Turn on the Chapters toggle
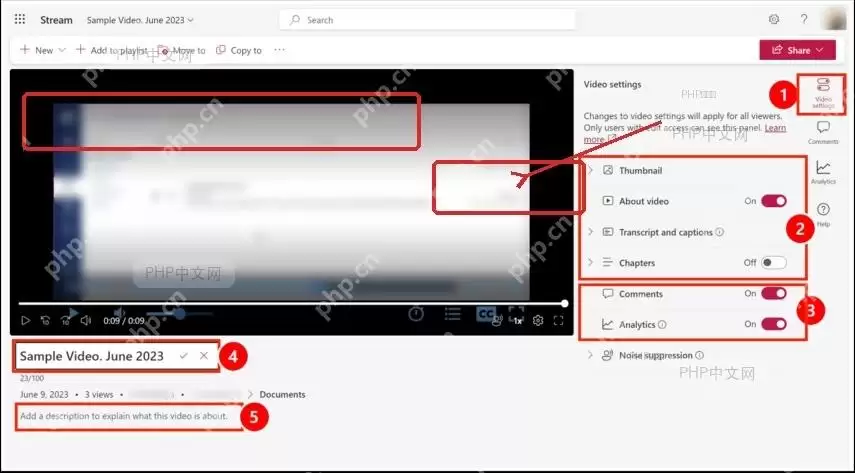855x473 pixels. (x=774, y=262)
